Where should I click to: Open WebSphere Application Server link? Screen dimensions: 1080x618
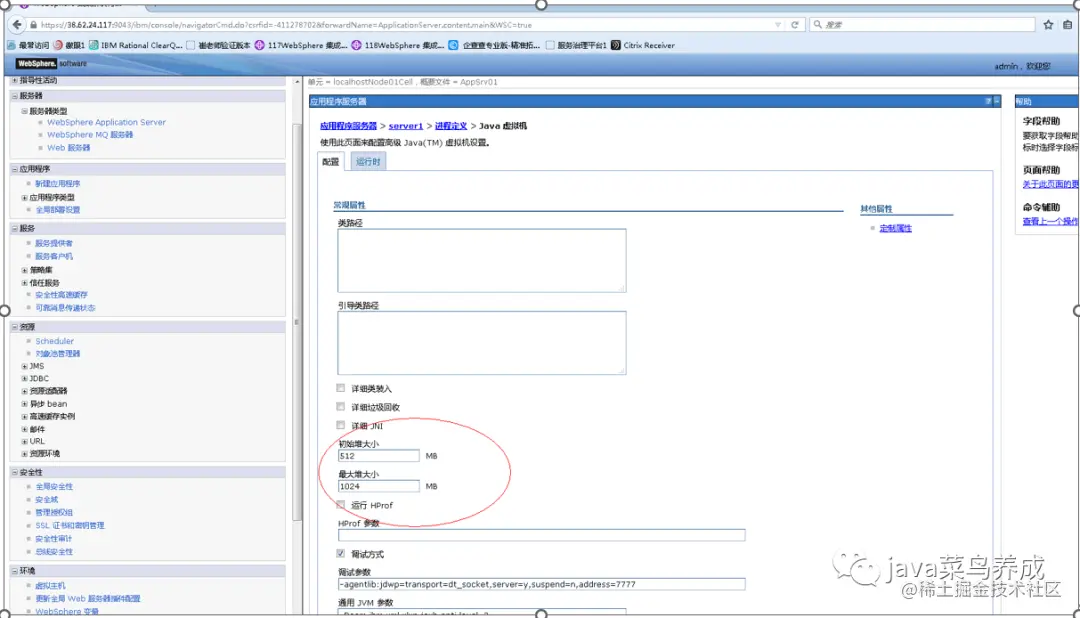107,123
